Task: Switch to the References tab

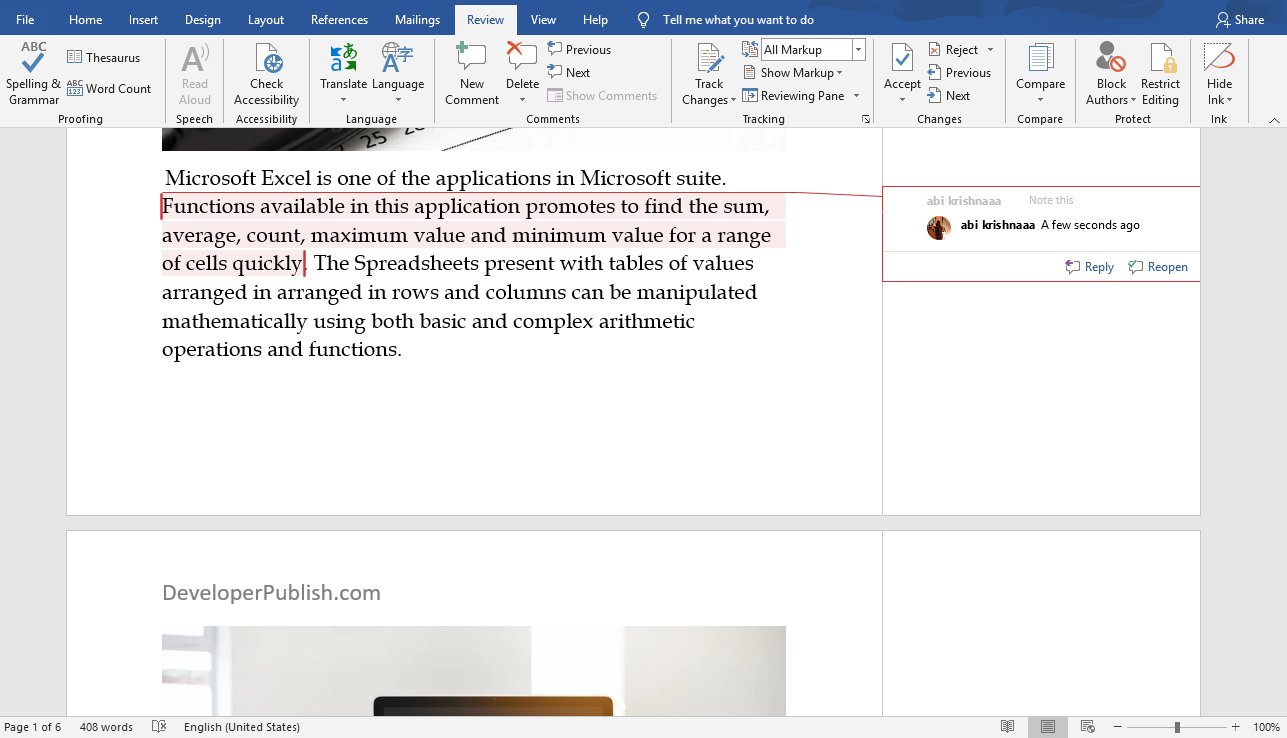Action: pyautogui.click(x=339, y=18)
